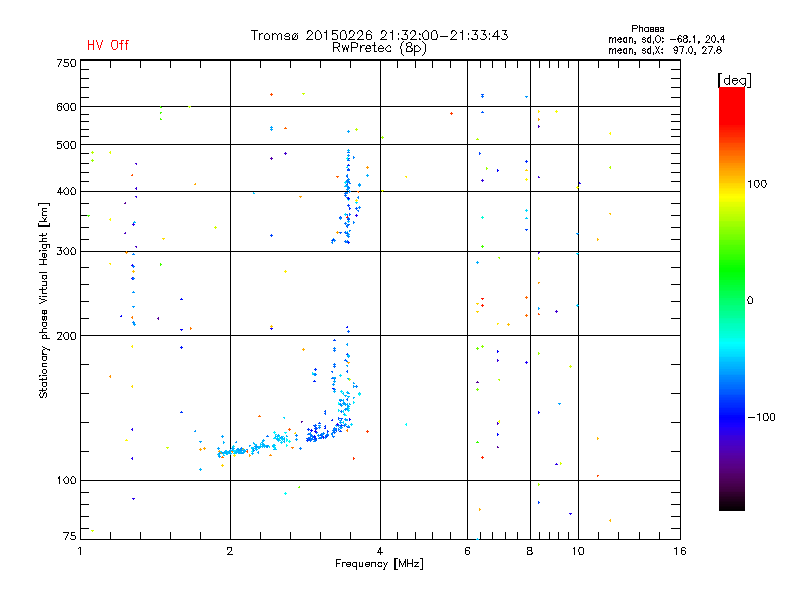Click the 100 km y-axis tick label

point(66,481)
